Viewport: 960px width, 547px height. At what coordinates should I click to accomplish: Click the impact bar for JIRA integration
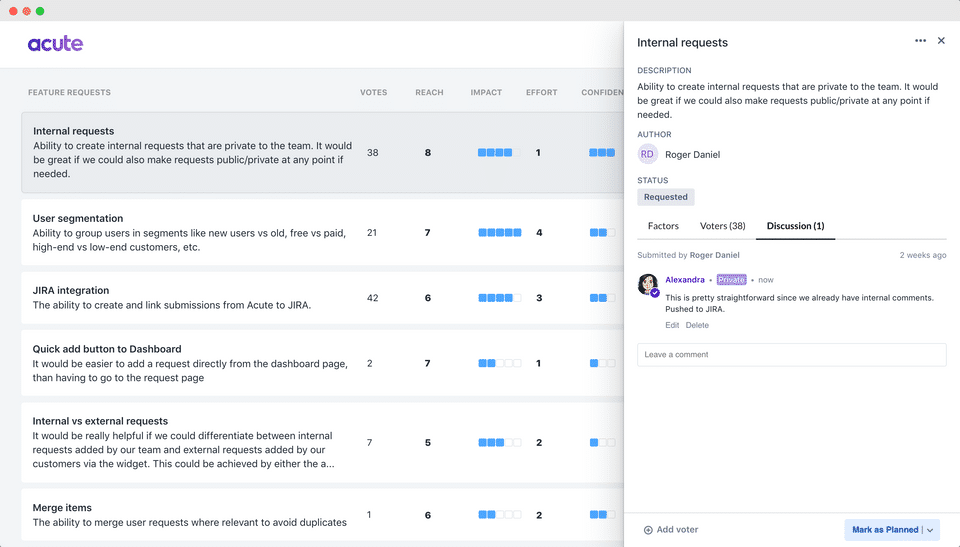[x=500, y=298]
